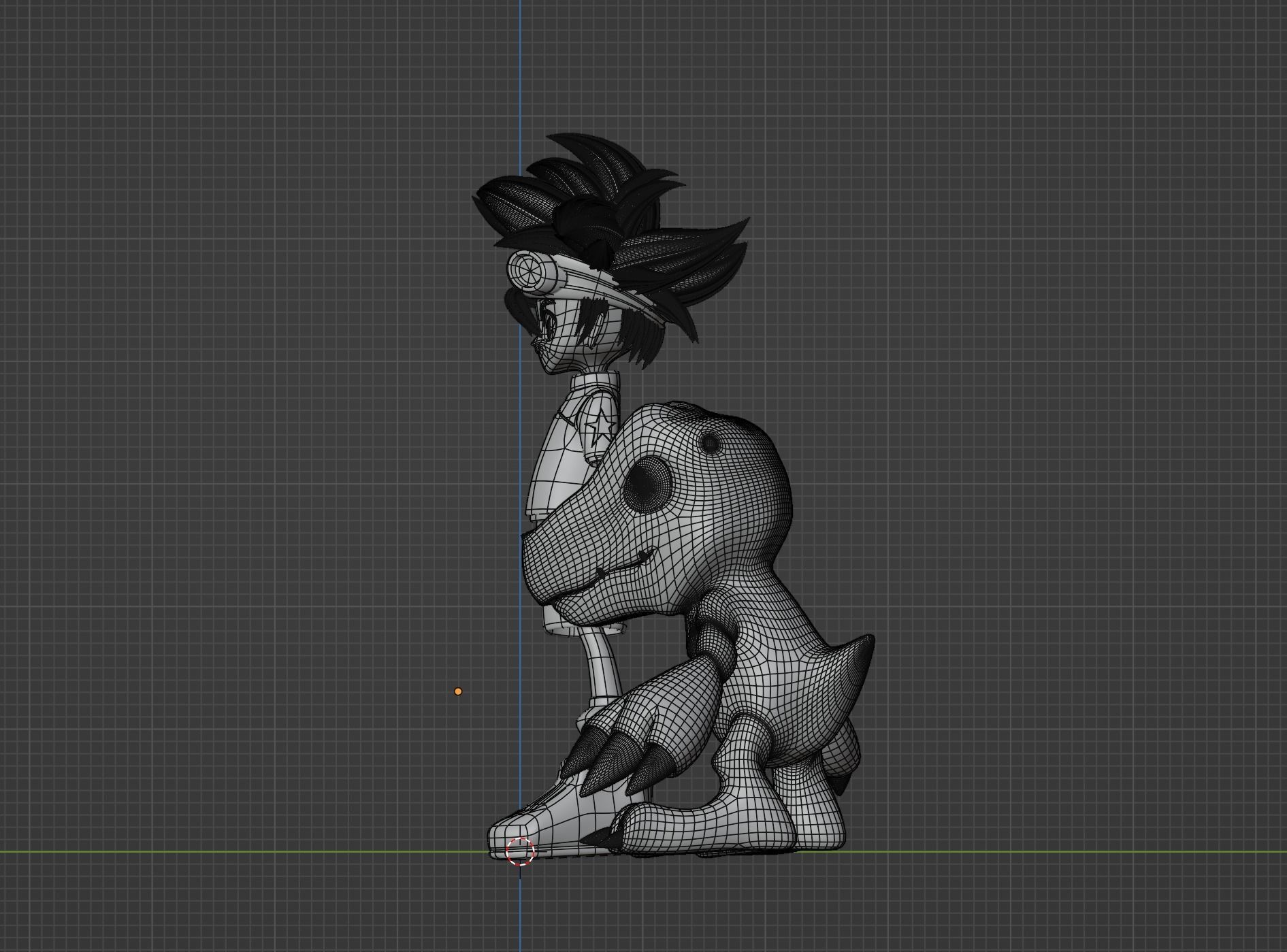Select the orange object origin dot

[458, 691]
